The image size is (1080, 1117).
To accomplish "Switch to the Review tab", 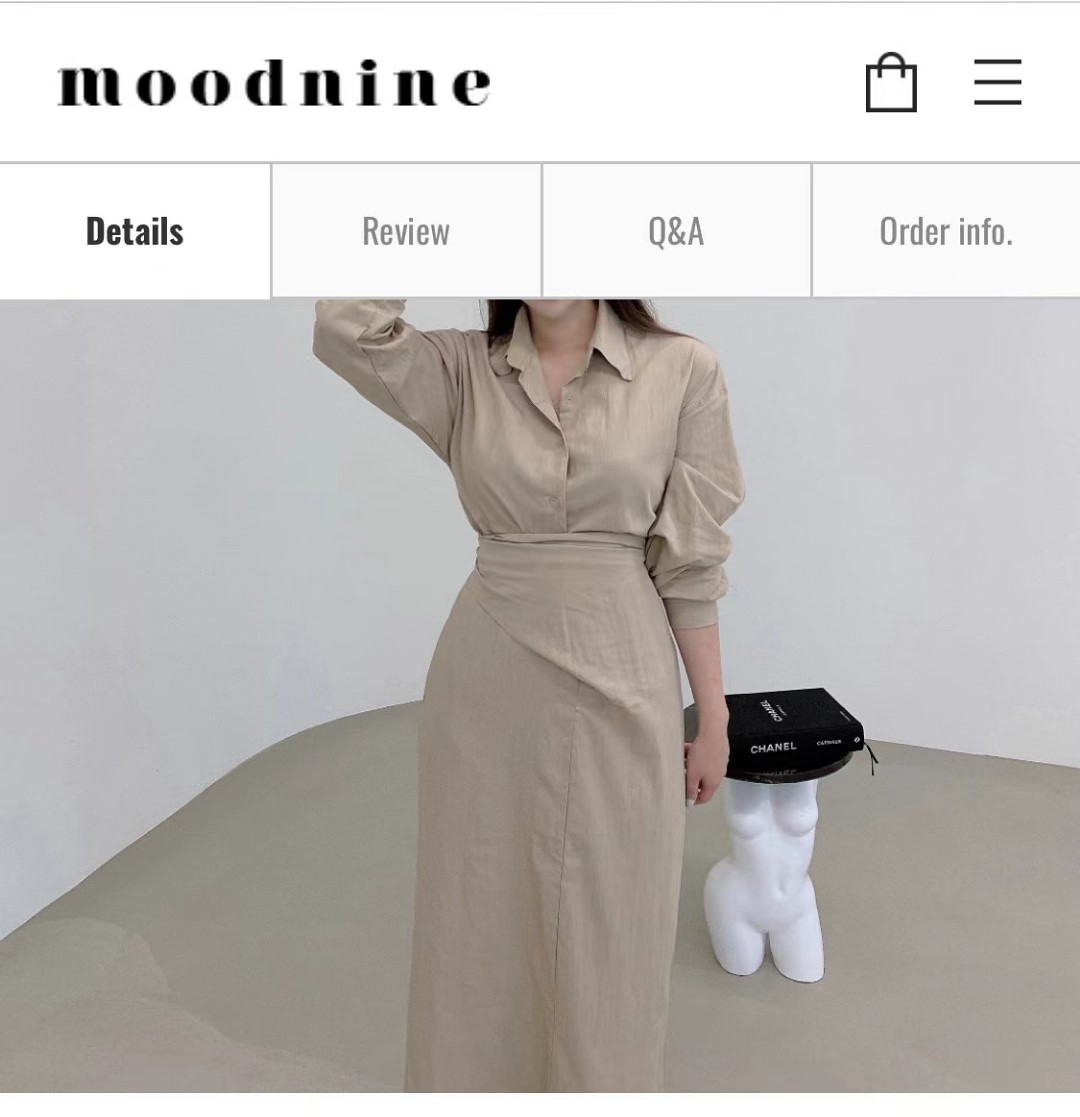I will pos(406,231).
